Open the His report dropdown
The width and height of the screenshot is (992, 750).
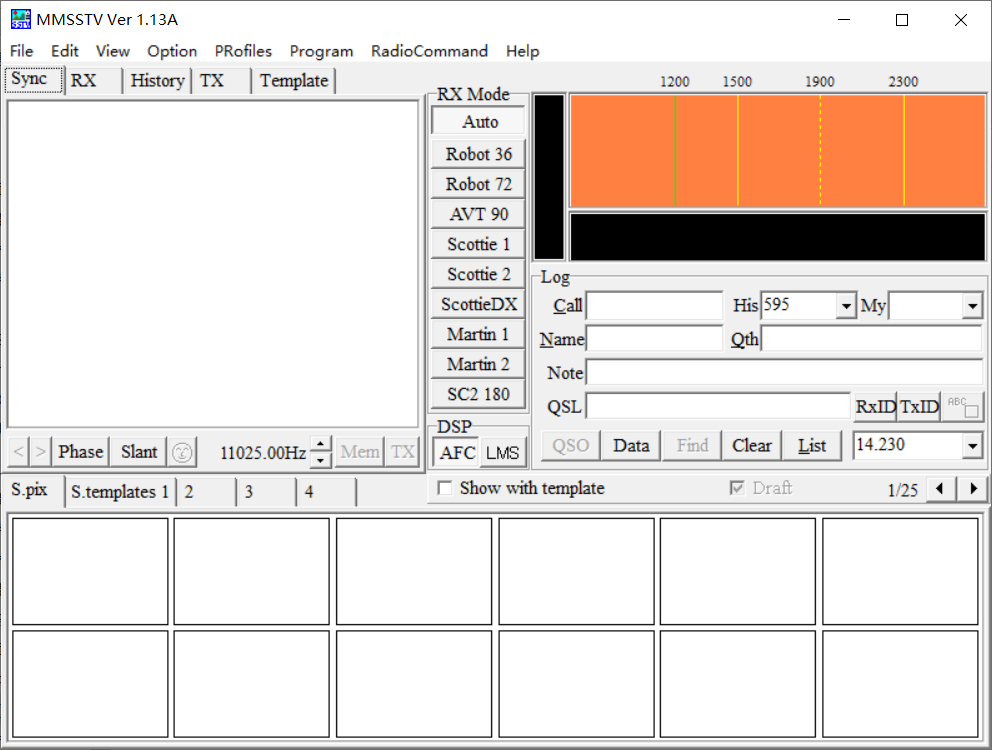pyautogui.click(x=846, y=306)
